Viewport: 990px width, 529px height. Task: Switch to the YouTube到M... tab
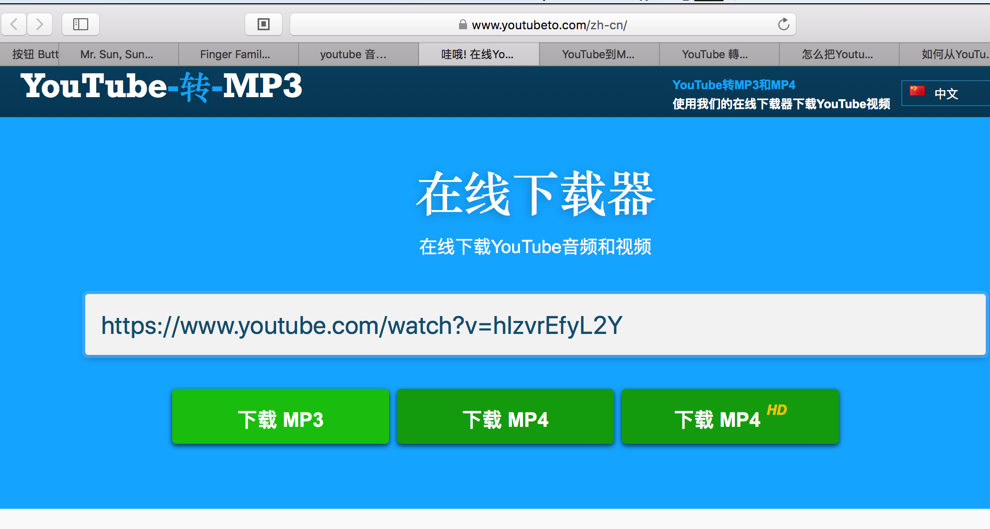tap(599, 54)
